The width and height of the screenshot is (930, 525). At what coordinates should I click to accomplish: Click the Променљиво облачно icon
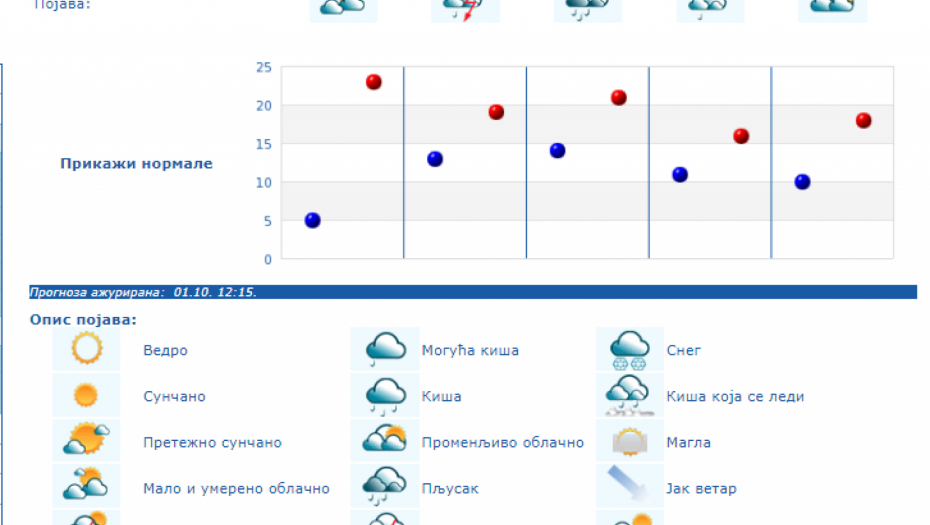coord(385,441)
